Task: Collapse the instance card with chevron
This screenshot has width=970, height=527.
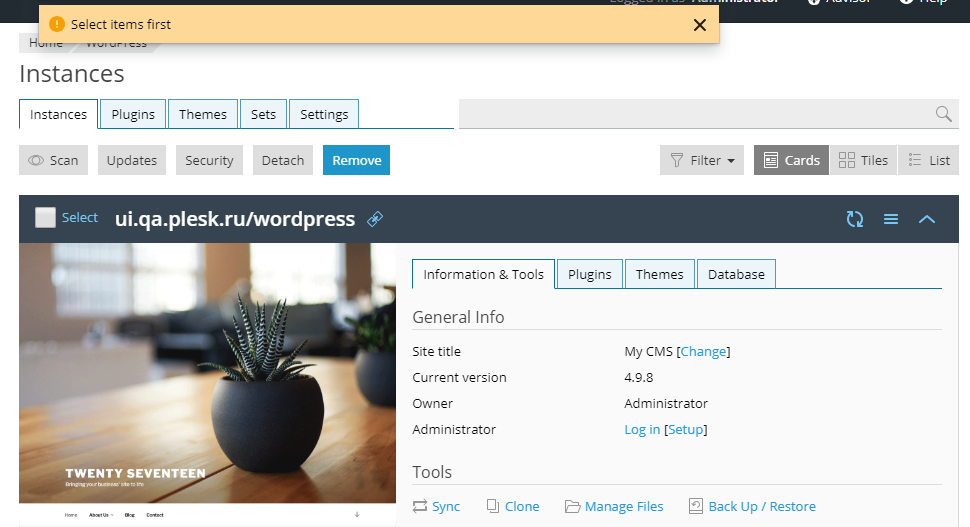Action: pyautogui.click(x=927, y=219)
